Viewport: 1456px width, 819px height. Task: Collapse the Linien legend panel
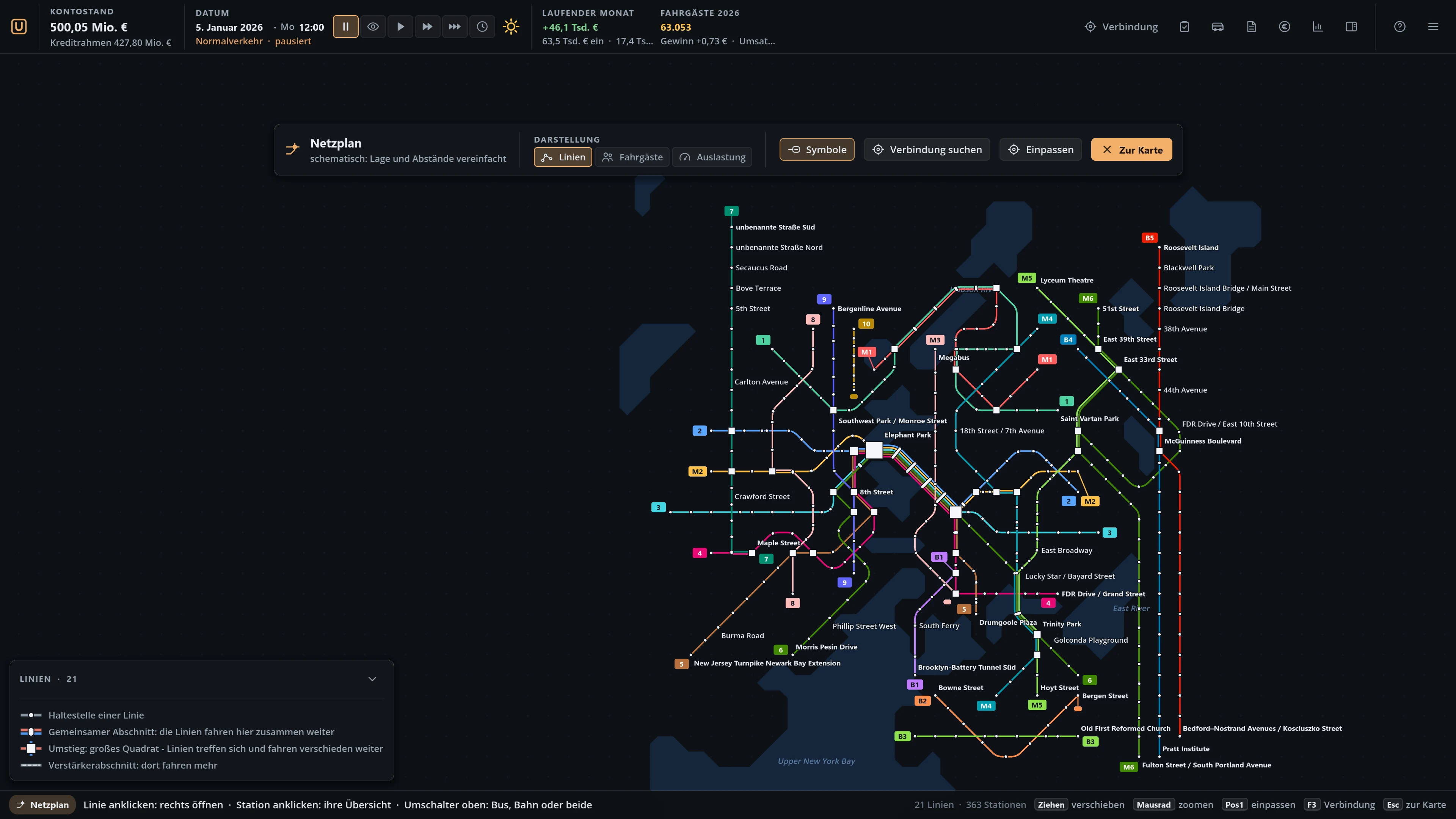click(x=372, y=679)
